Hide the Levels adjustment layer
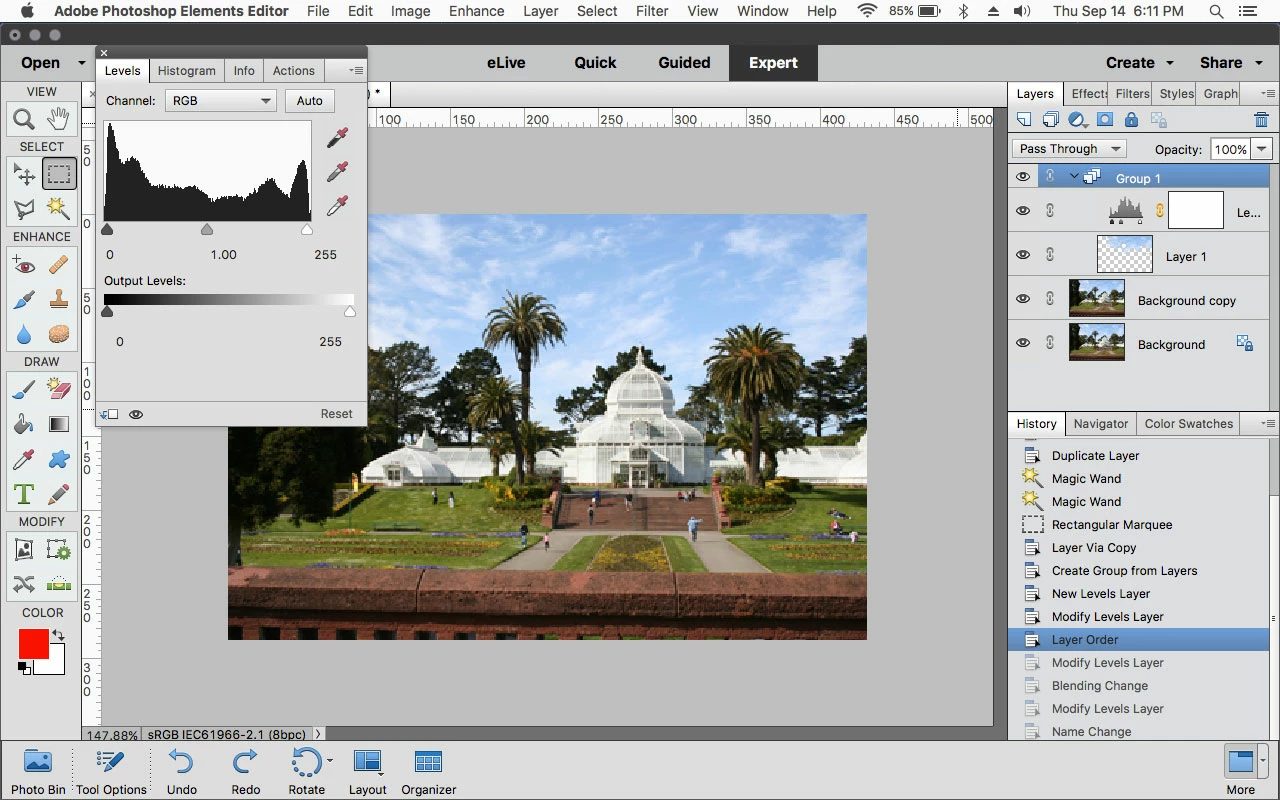 1022,211
